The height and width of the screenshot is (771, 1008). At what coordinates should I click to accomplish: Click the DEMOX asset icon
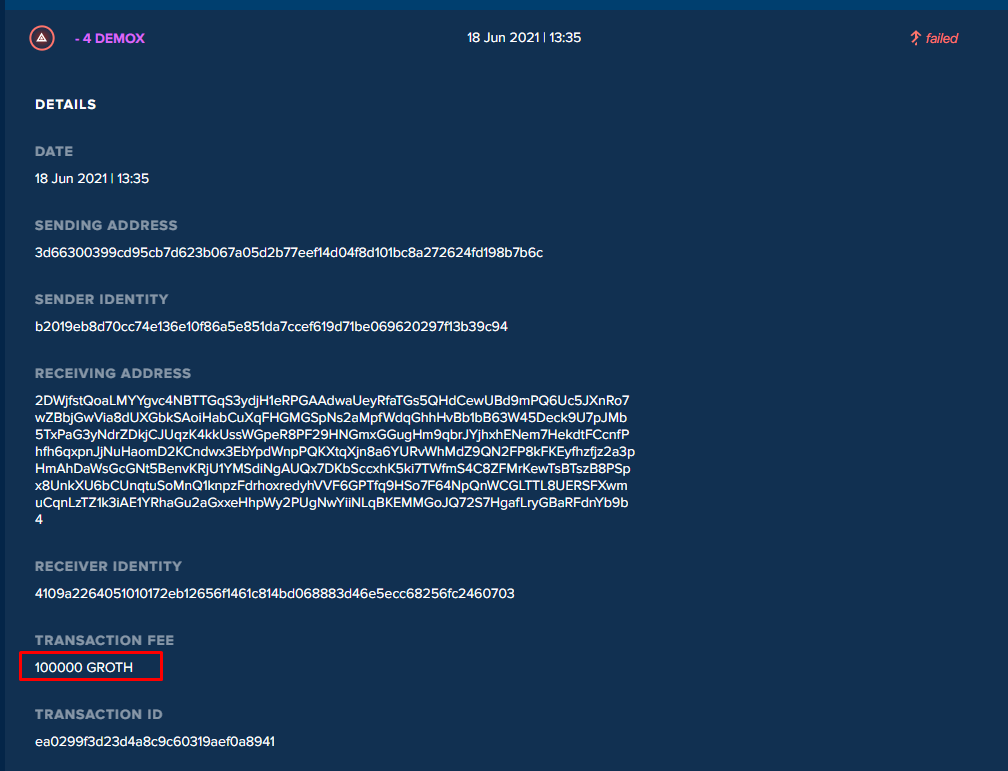pos(42,38)
